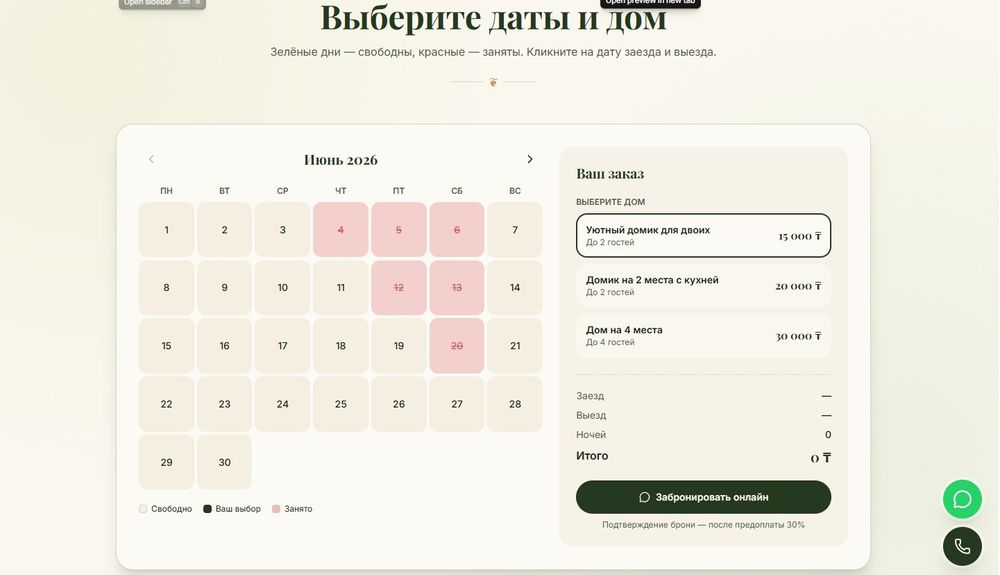Pick June 3 in calendar
Viewport: 1000px width, 575px height.
(x=283, y=229)
